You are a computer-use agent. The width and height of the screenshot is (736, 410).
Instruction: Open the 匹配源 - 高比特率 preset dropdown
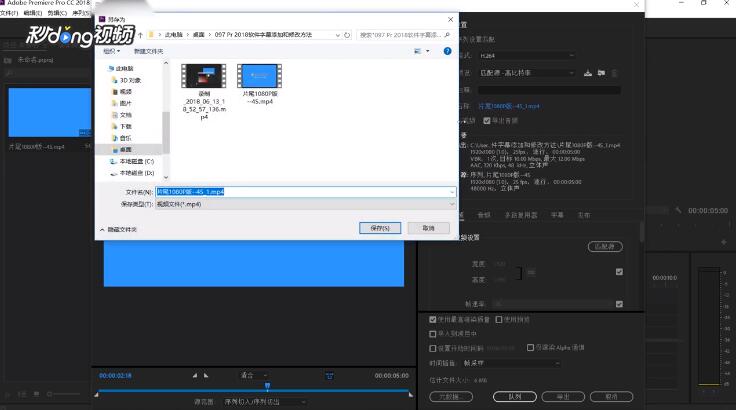(x=527, y=73)
